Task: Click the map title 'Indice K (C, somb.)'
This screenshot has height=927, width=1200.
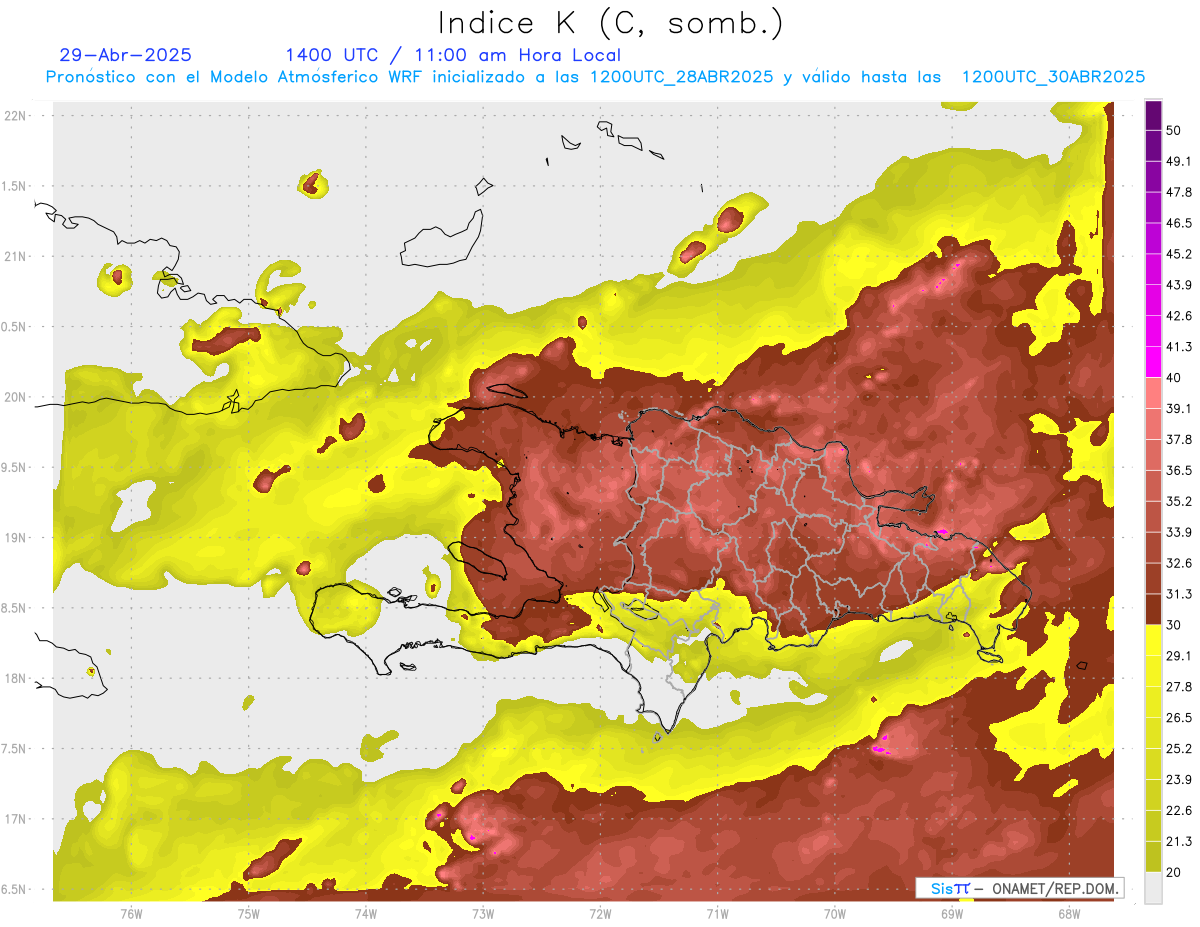Action: (x=610, y=22)
